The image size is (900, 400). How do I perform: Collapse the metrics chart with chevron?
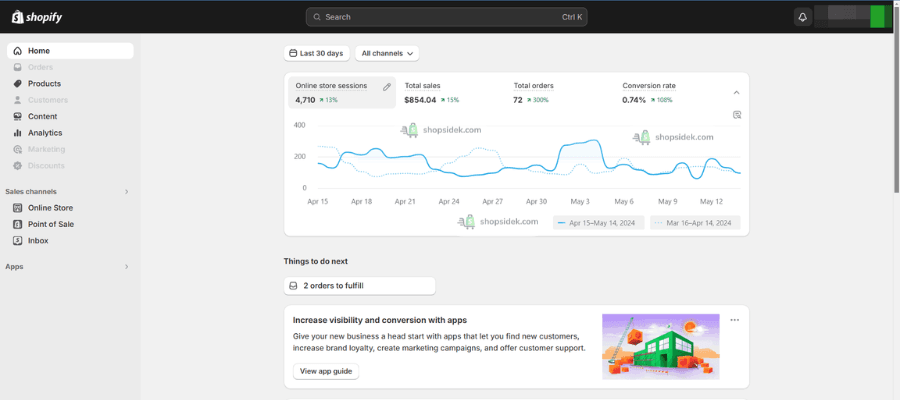click(x=737, y=93)
